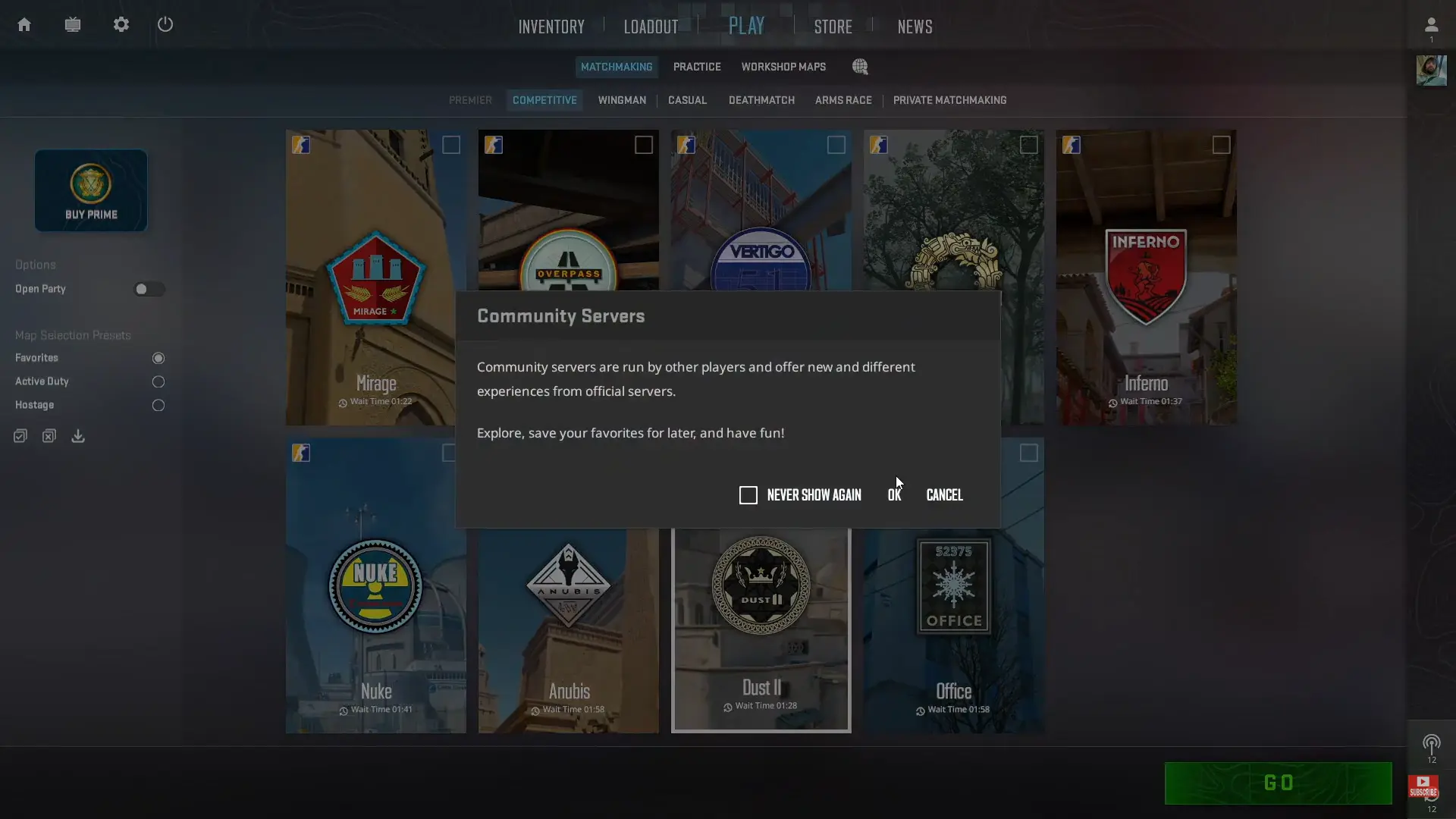Switch to the Play tab
The width and height of the screenshot is (1456, 819).
[746, 26]
